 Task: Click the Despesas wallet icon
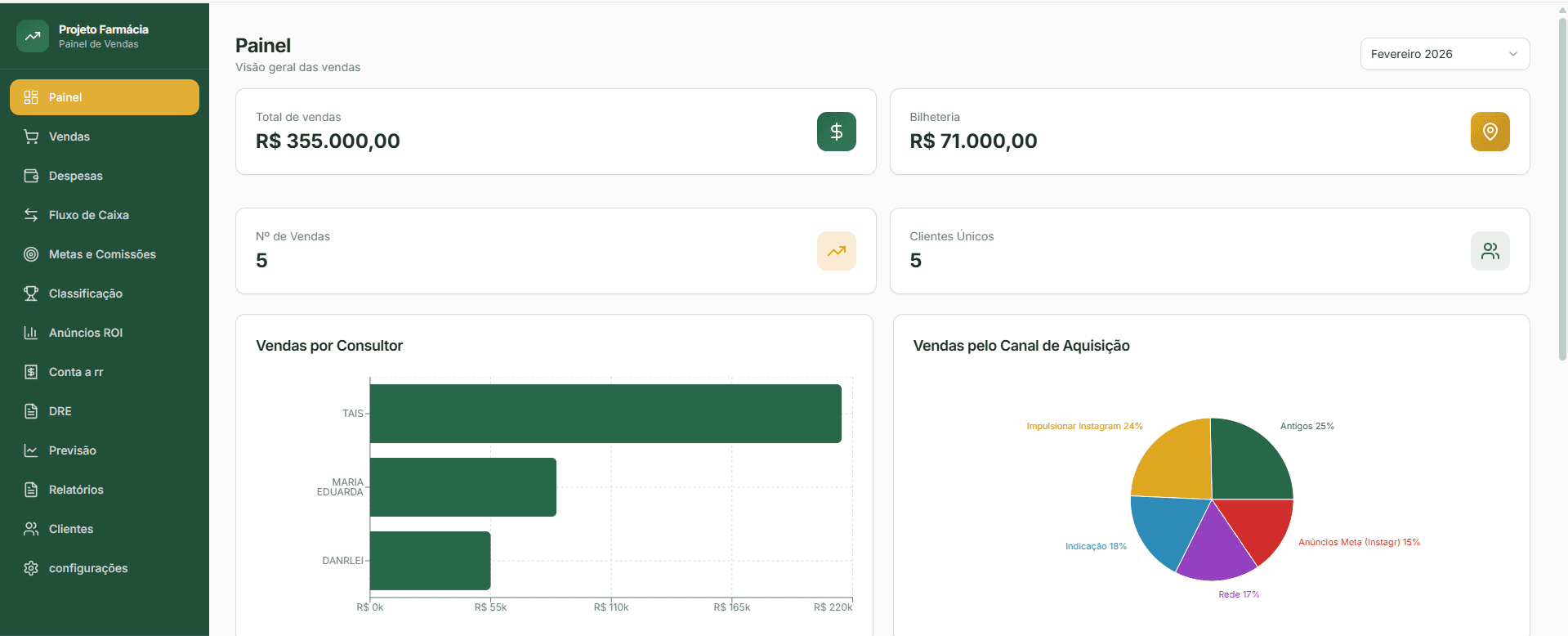pyautogui.click(x=31, y=176)
